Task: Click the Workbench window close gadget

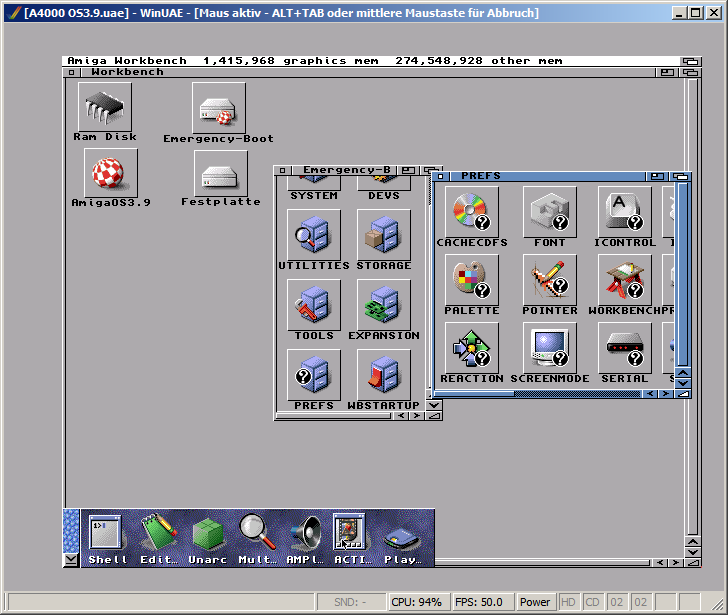Action: tap(71, 72)
